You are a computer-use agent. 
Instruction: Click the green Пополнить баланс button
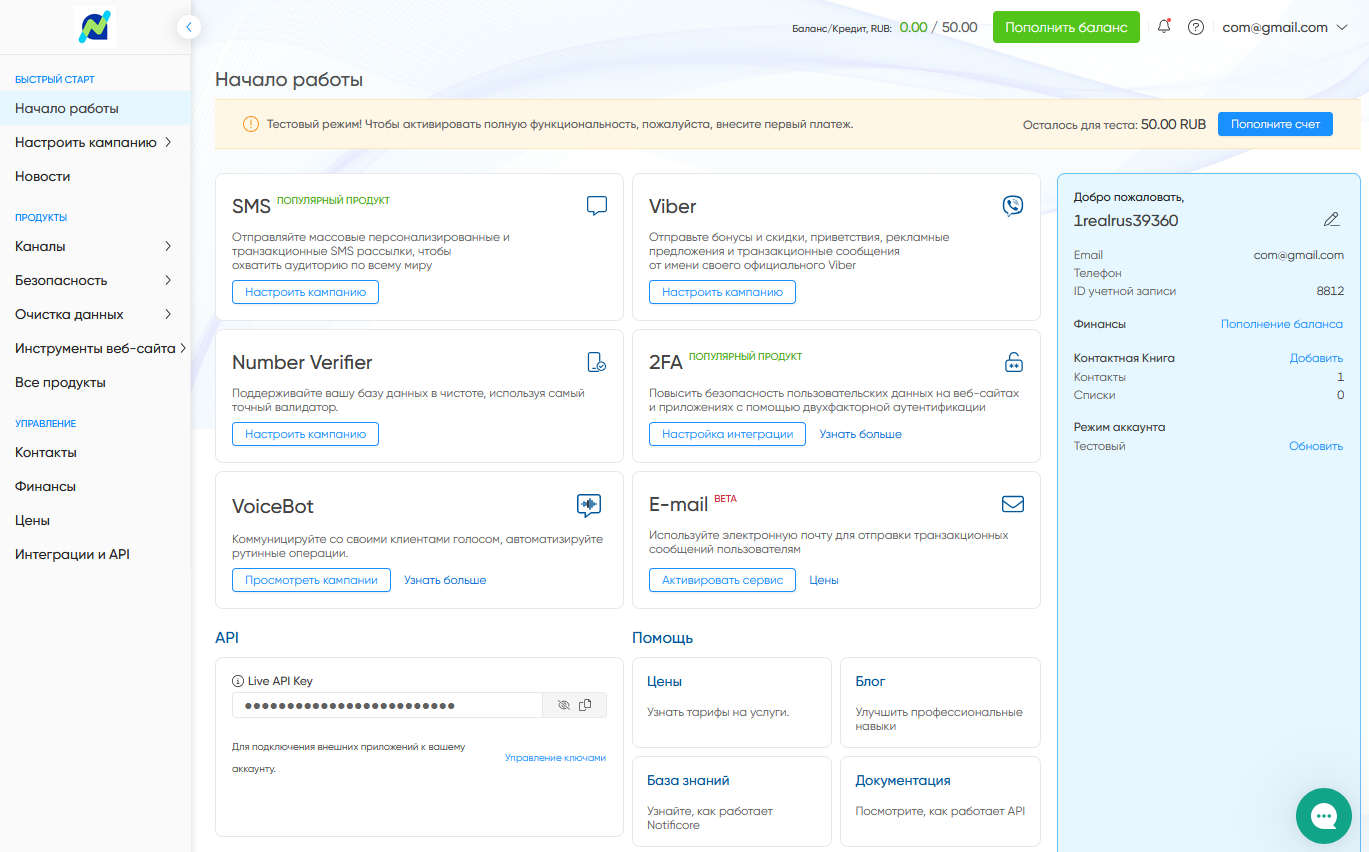[1066, 27]
